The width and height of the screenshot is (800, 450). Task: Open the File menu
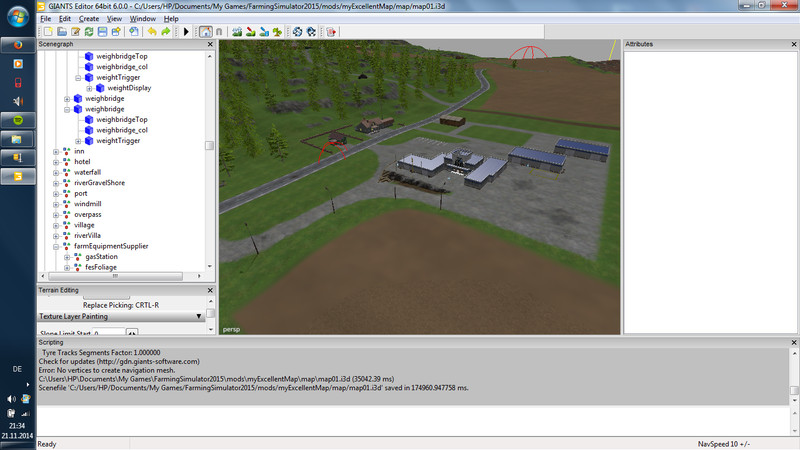click(45, 18)
